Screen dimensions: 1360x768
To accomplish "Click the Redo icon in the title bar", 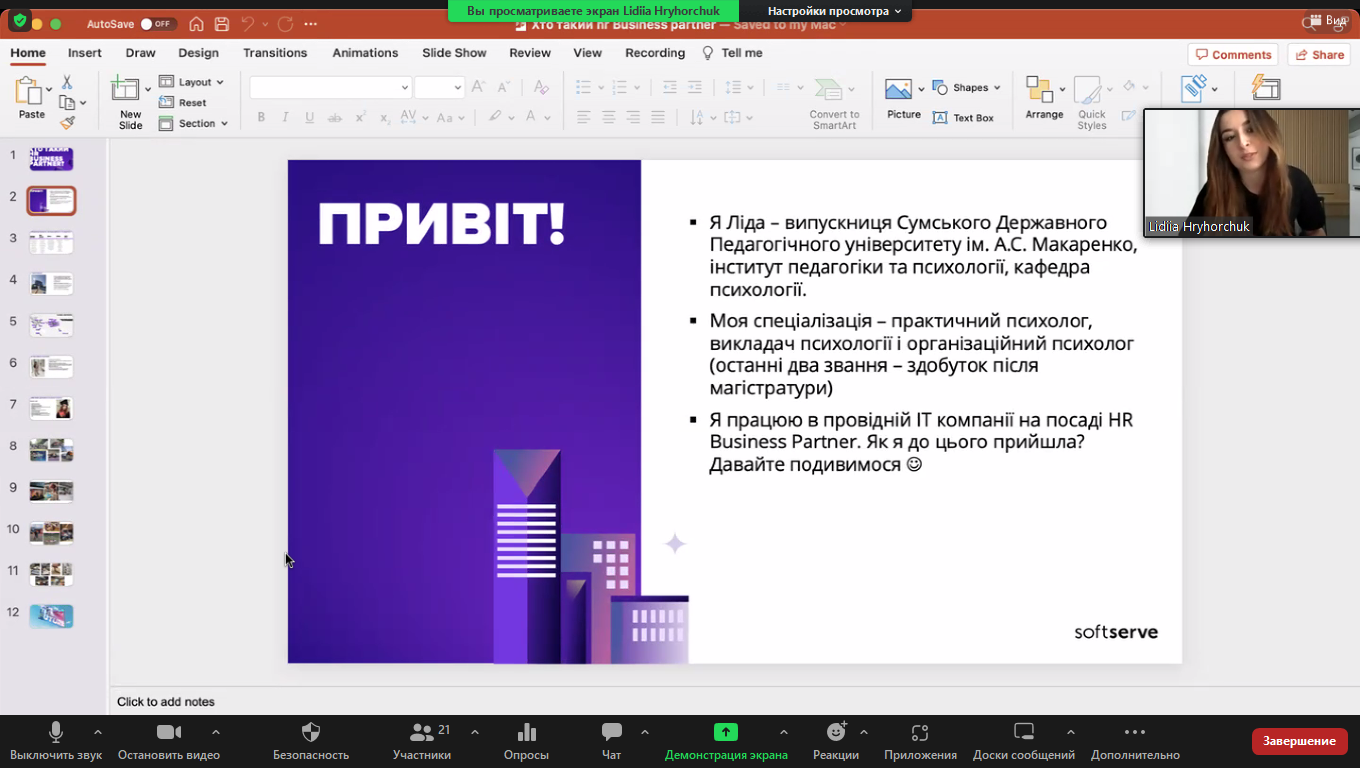I will [x=285, y=24].
